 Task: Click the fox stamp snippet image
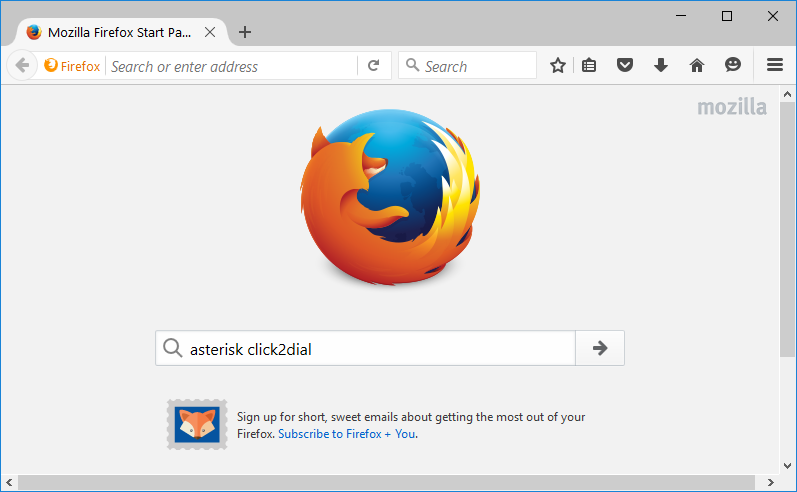[x=197, y=424]
